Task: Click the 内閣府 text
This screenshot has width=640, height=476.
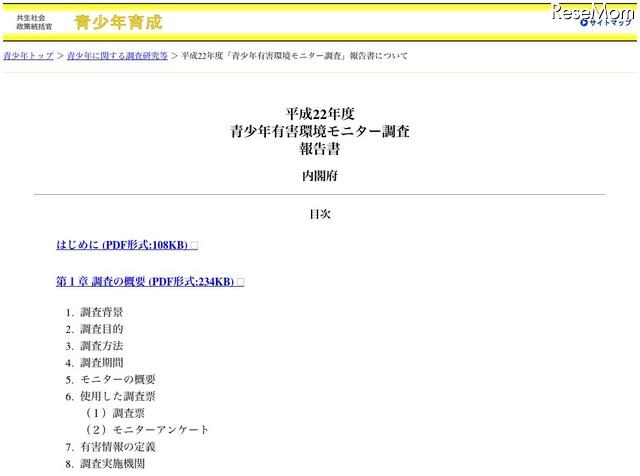Action: tap(320, 176)
